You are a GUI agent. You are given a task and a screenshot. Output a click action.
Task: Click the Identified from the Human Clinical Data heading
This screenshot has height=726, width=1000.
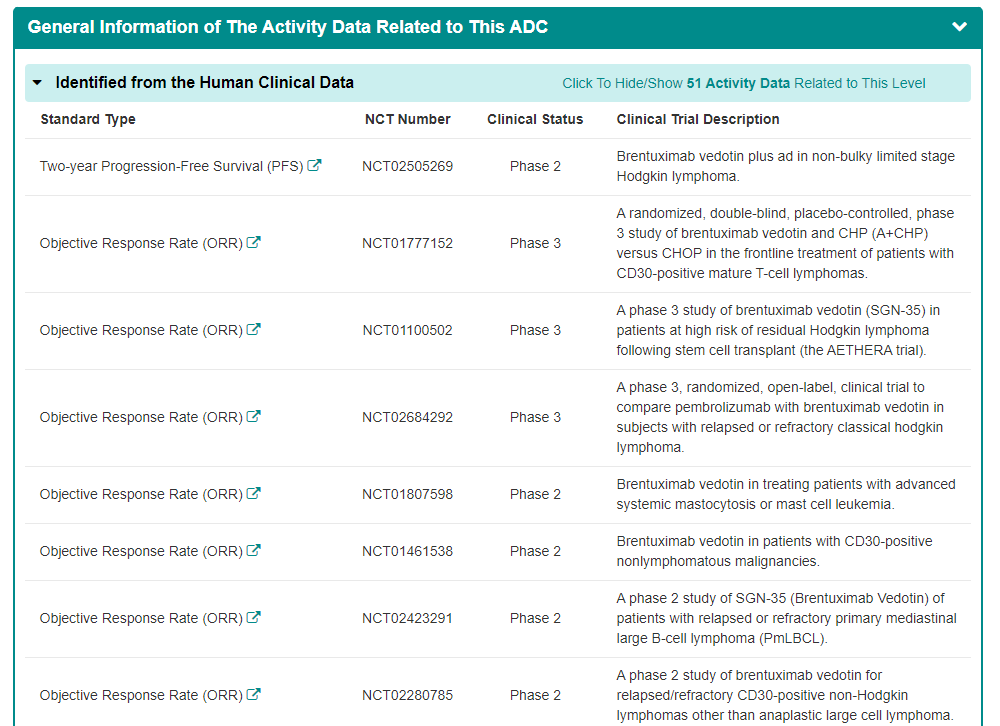click(204, 83)
